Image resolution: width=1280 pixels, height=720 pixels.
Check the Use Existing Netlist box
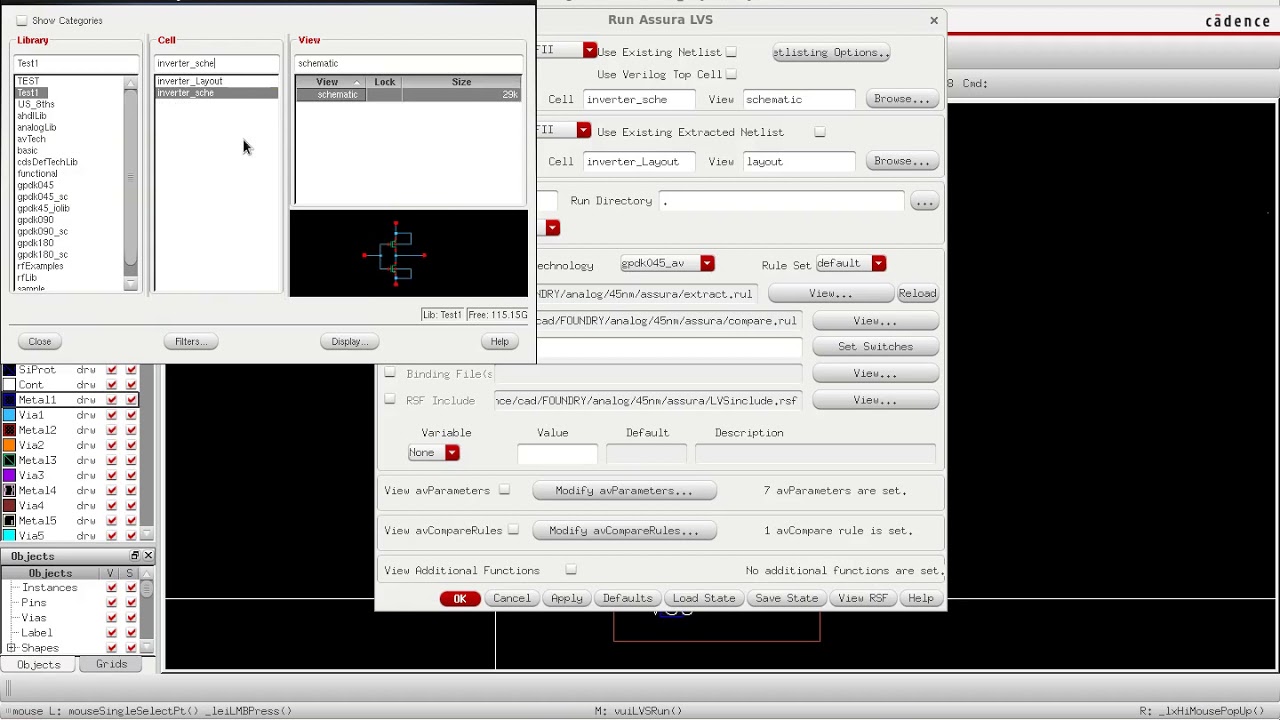731,52
